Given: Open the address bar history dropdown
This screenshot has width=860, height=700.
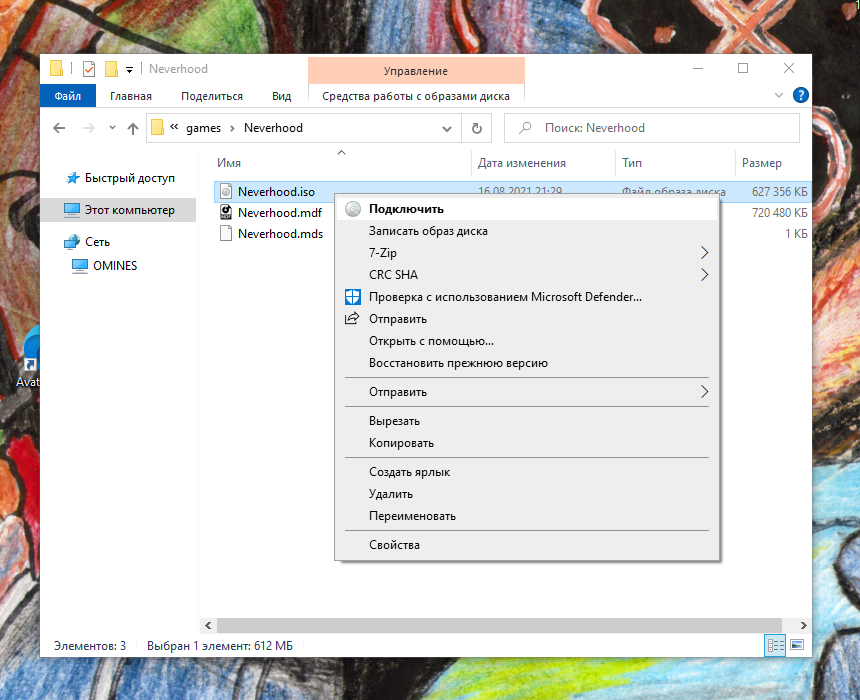Looking at the screenshot, I should [447, 128].
